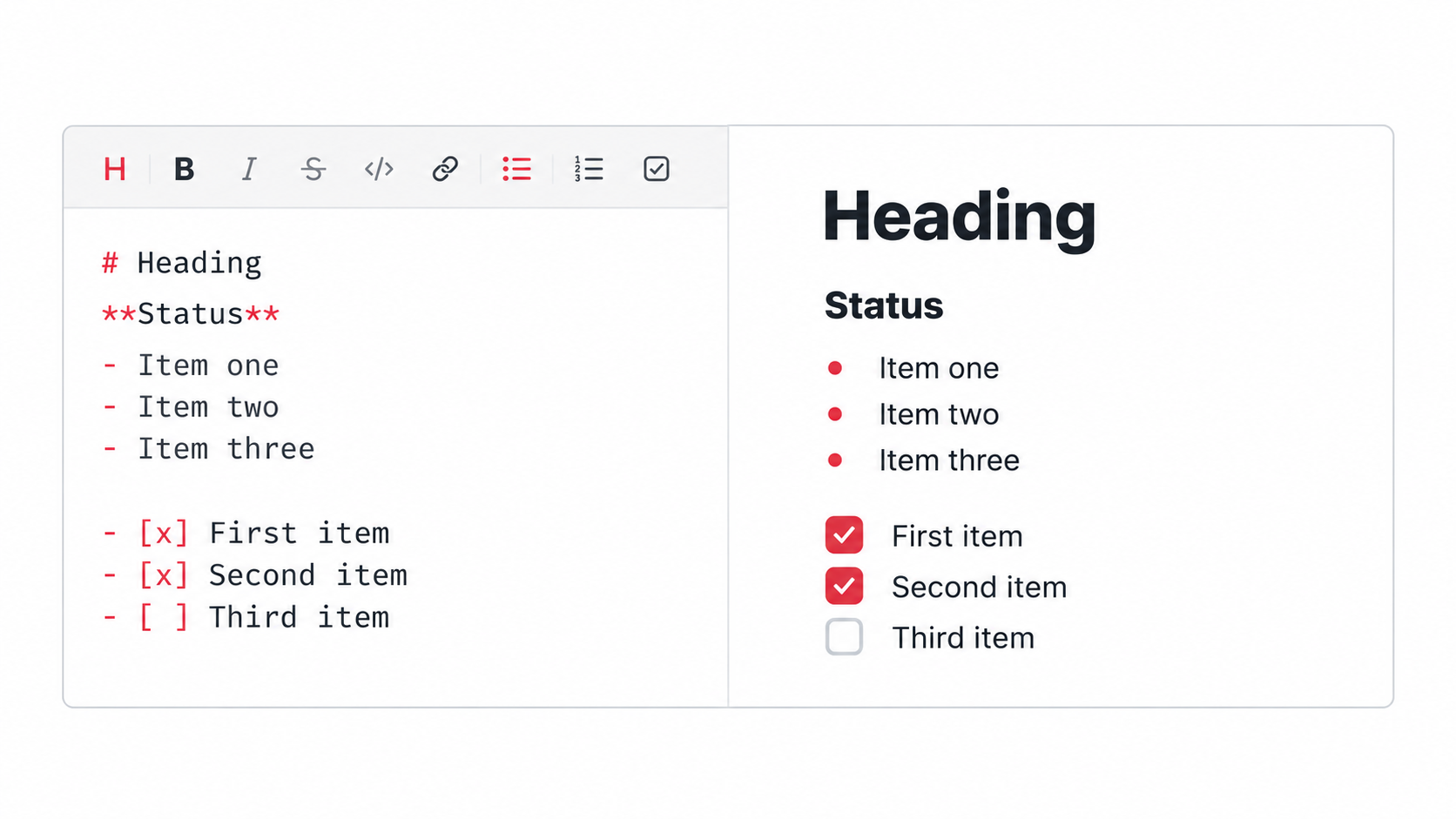The image size is (1456, 819).
Task: Click the '- Item one' line in the editor
Action: pyautogui.click(x=191, y=366)
